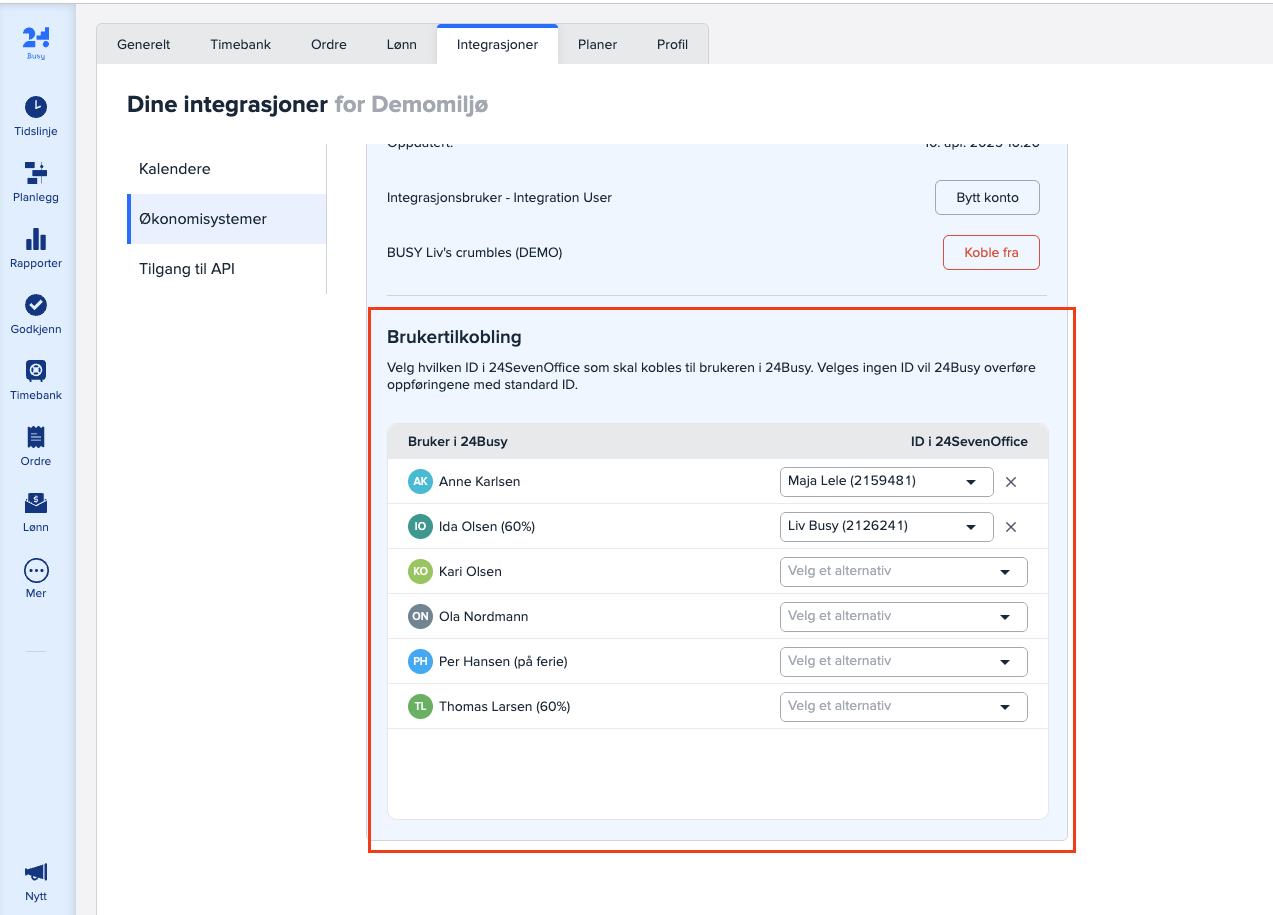Open the Generelt tab
1273x915 pixels.
pos(143,45)
